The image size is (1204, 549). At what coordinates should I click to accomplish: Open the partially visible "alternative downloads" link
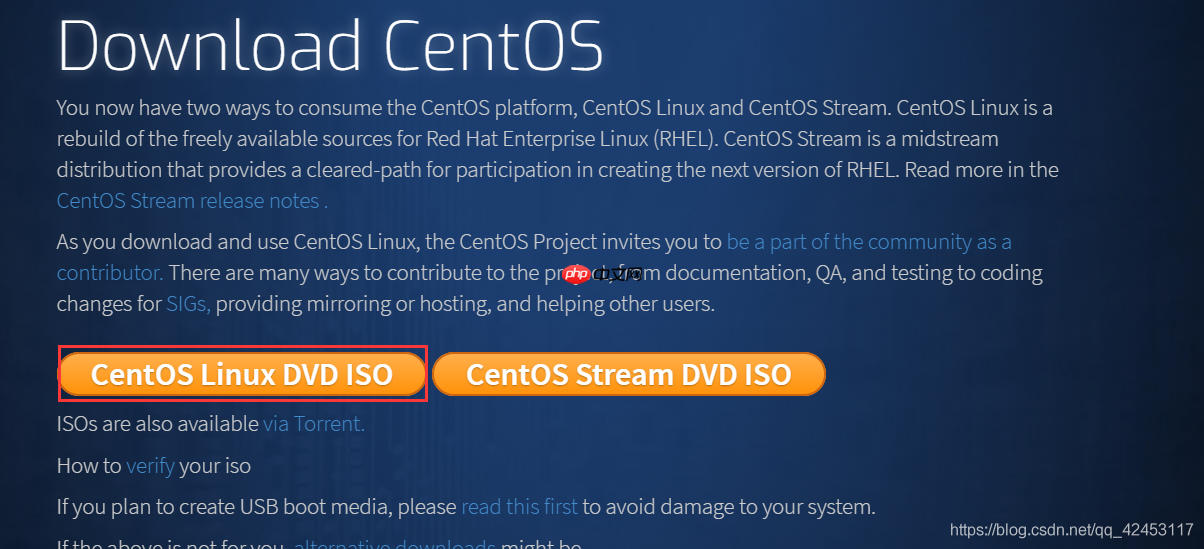point(395,545)
